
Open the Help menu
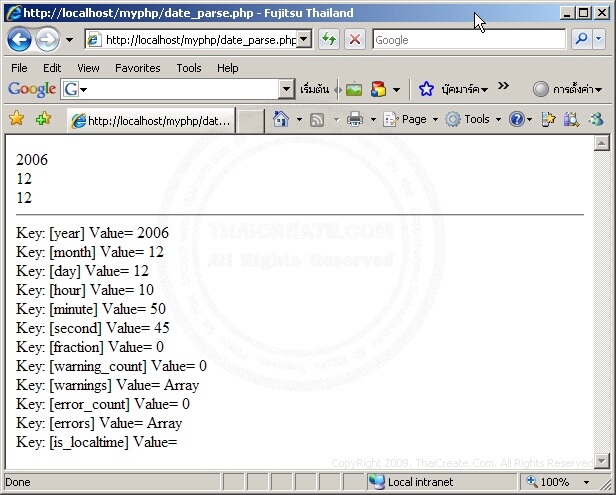click(x=227, y=68)
